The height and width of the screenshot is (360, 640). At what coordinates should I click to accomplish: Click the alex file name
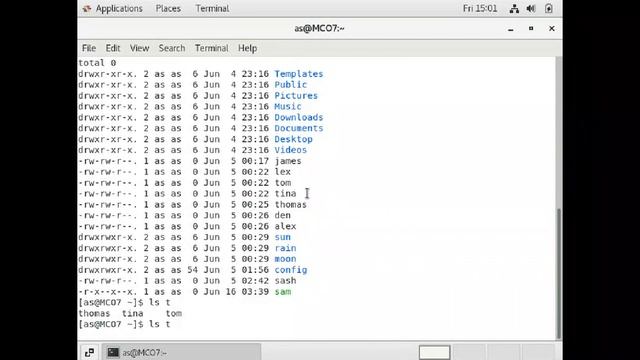[x=285, y=226]
